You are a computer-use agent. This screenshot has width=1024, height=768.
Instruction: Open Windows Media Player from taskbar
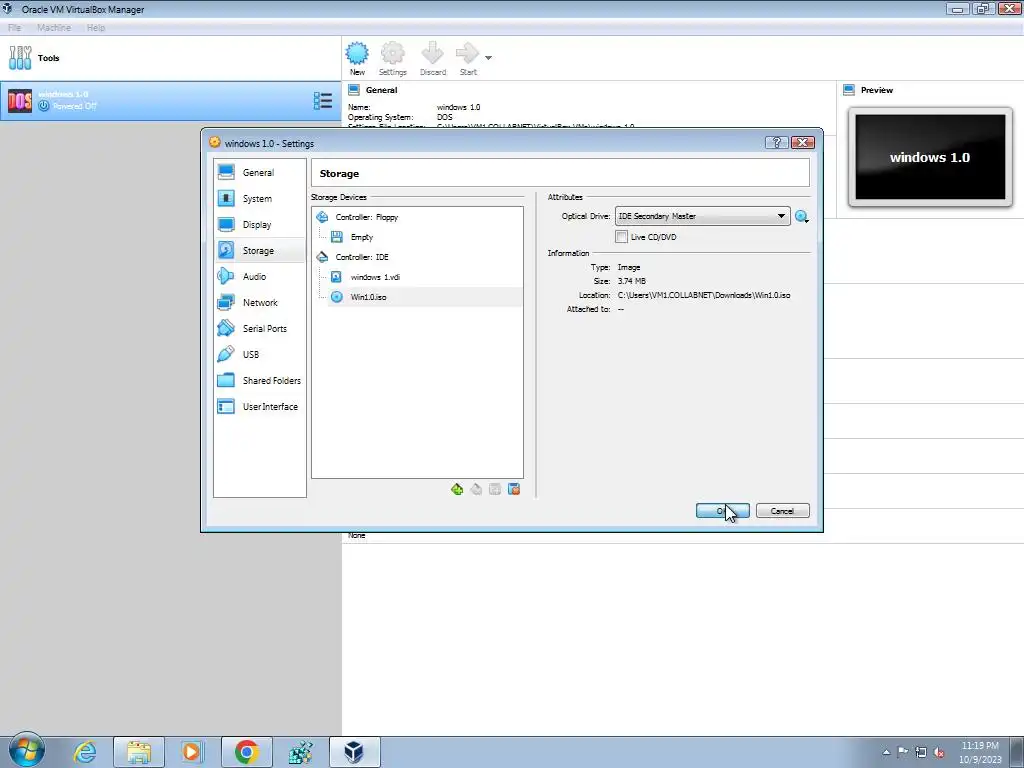[192, 752]
